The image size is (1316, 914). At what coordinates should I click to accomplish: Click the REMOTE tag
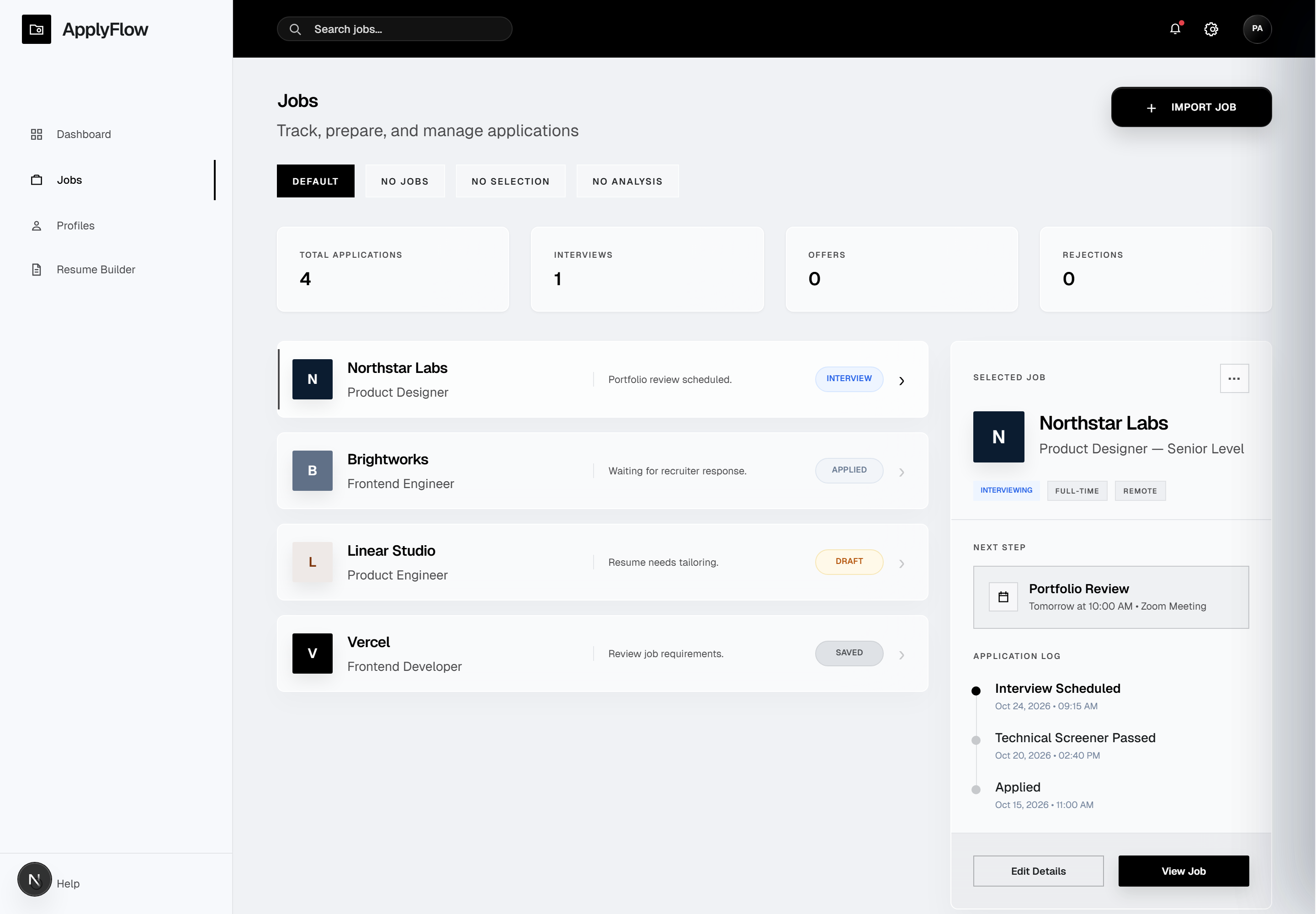point(1140,491)
